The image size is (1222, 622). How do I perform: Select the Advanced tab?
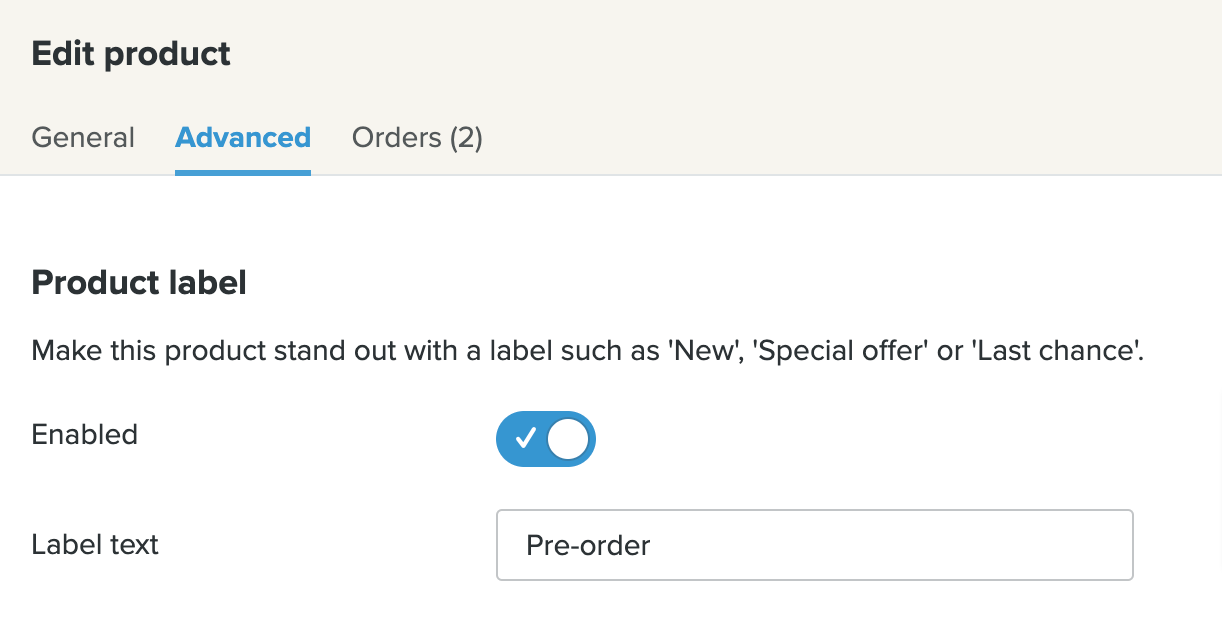click(x=243, y=138)
